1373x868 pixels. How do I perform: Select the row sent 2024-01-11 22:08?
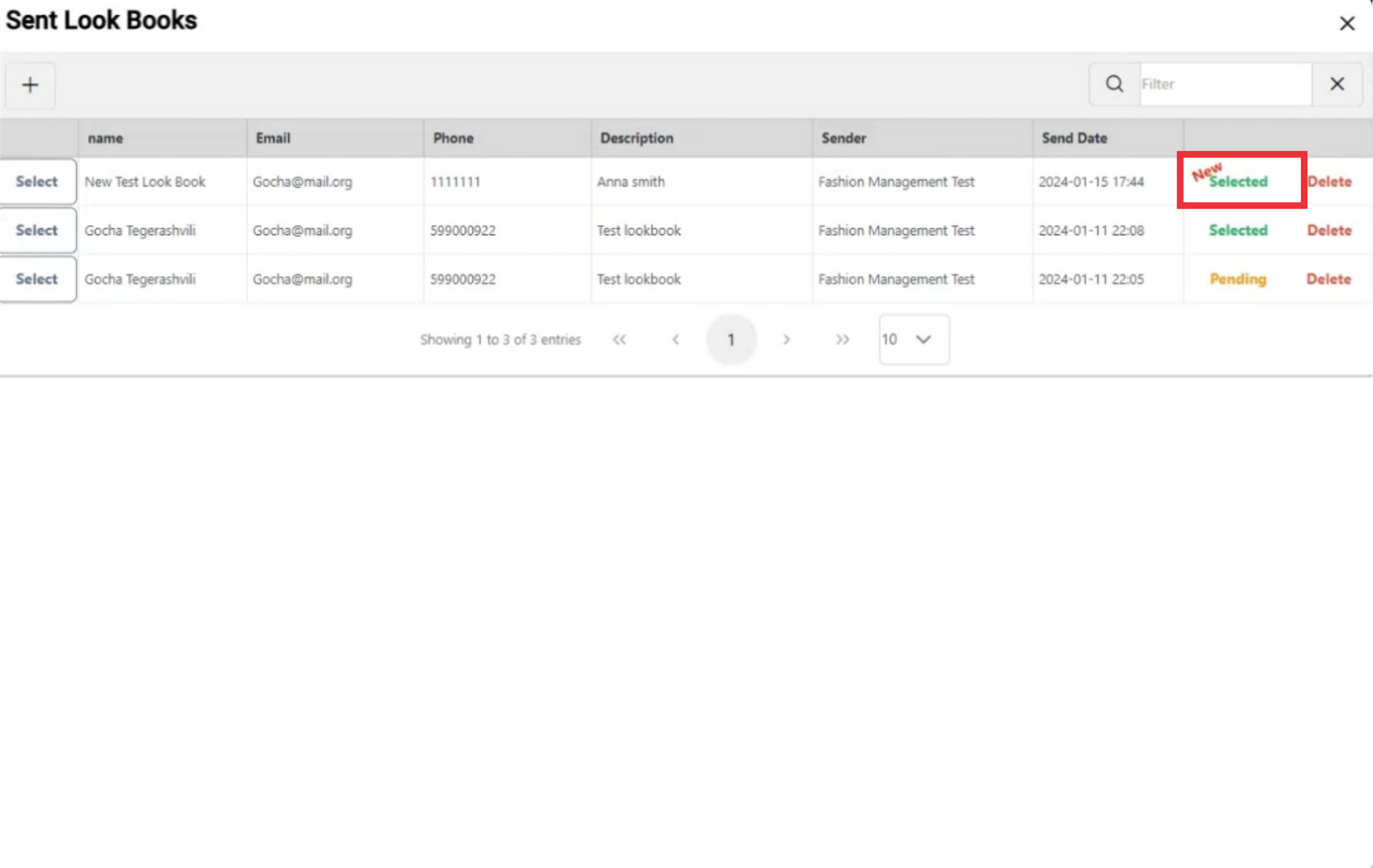[37, 230]
